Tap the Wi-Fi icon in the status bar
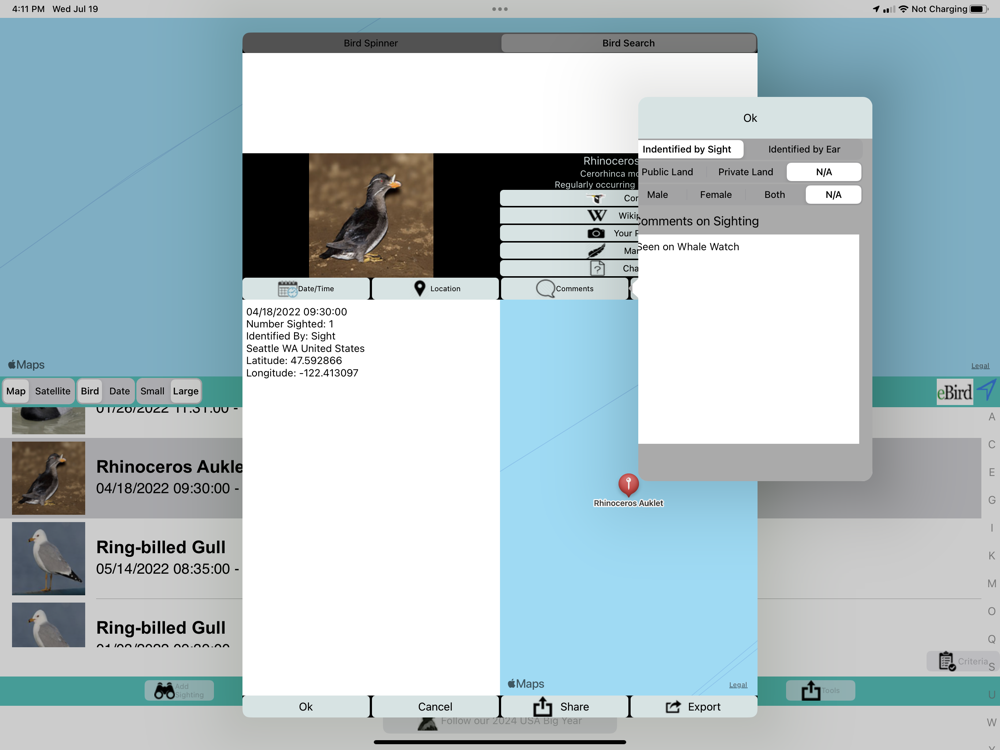 pyautogui.click(x=903, y=9)
